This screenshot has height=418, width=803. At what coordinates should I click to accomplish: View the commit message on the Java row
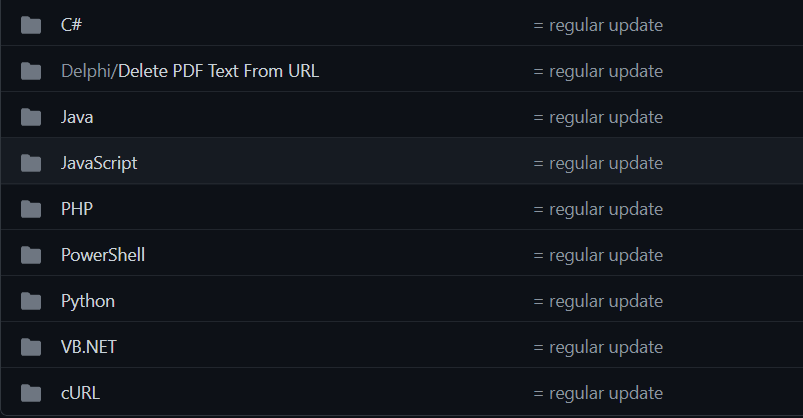tap(598, 117)
